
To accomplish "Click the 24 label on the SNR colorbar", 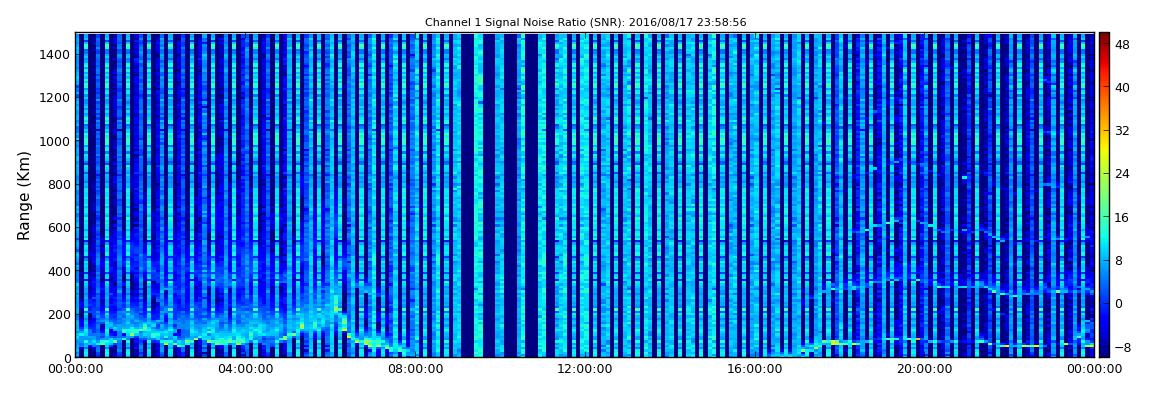I will click(1123, 174).
